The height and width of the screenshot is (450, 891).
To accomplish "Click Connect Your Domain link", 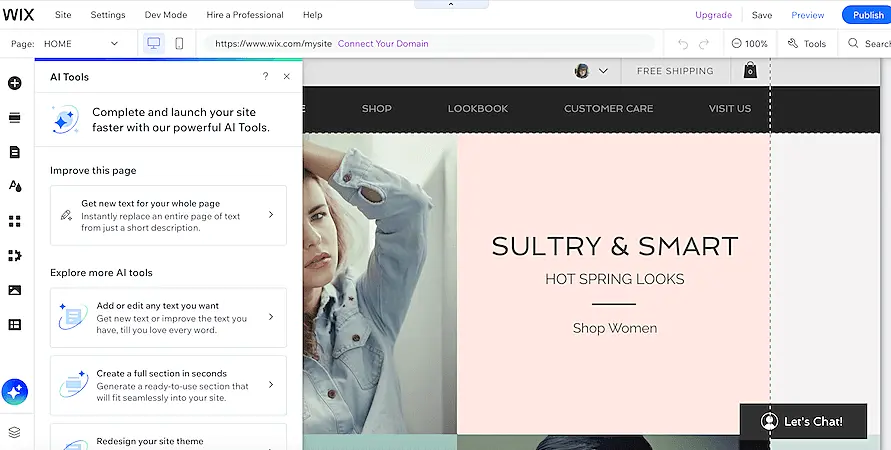I will 383,44.
